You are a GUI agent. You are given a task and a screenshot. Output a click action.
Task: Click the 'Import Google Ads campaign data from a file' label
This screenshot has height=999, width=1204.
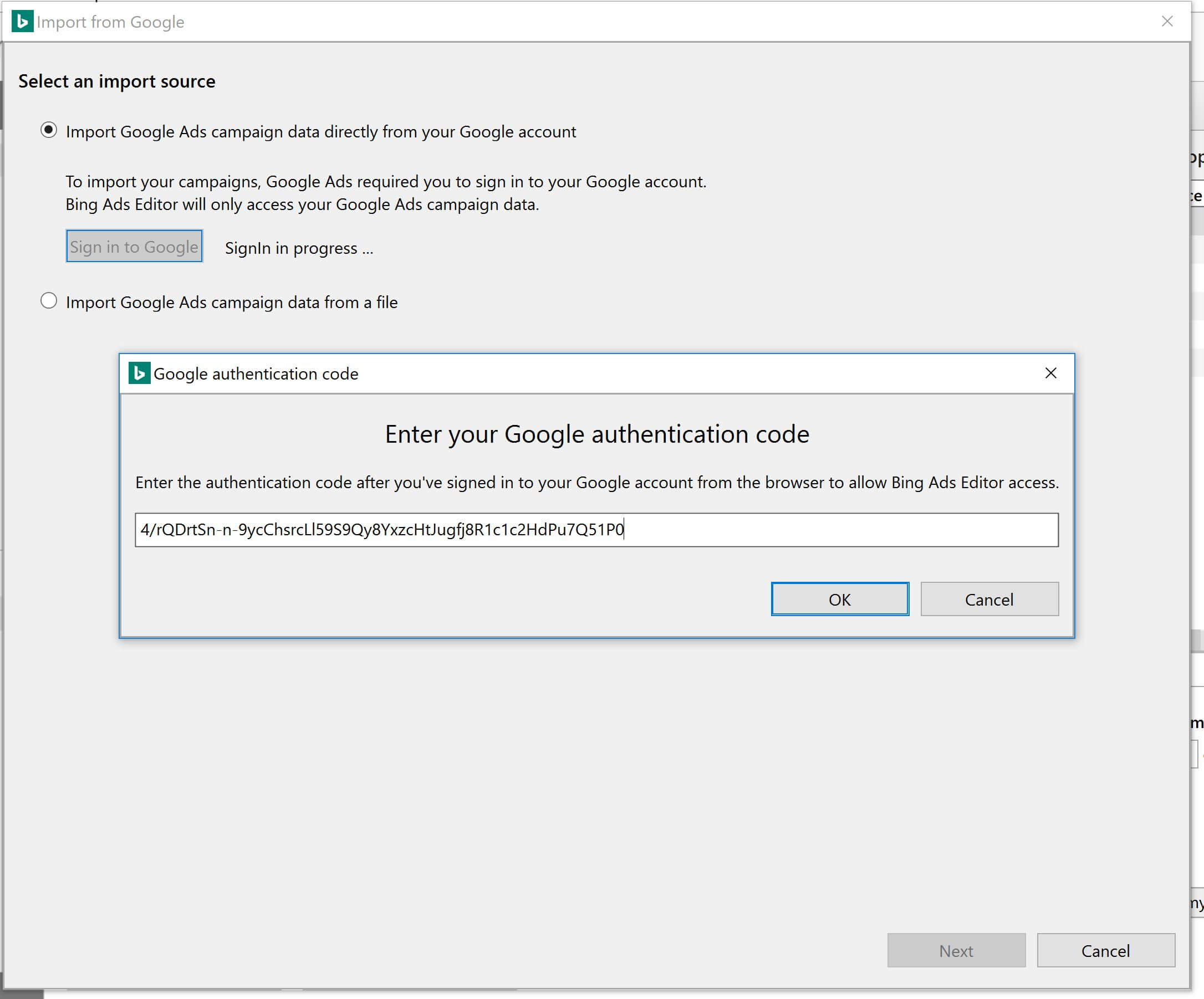click(x=232, y=302)
